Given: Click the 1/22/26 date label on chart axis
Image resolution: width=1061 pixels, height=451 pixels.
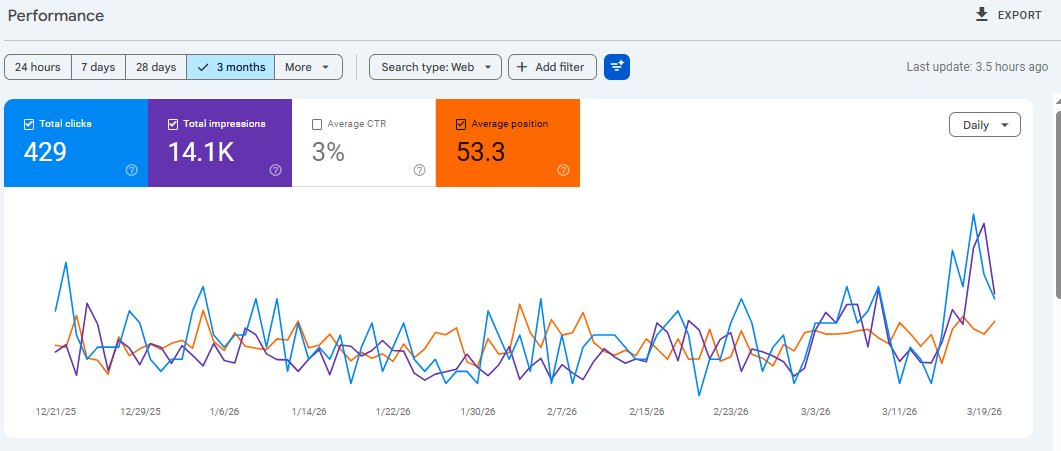Looking at the screenshot, I should (393, 412).
